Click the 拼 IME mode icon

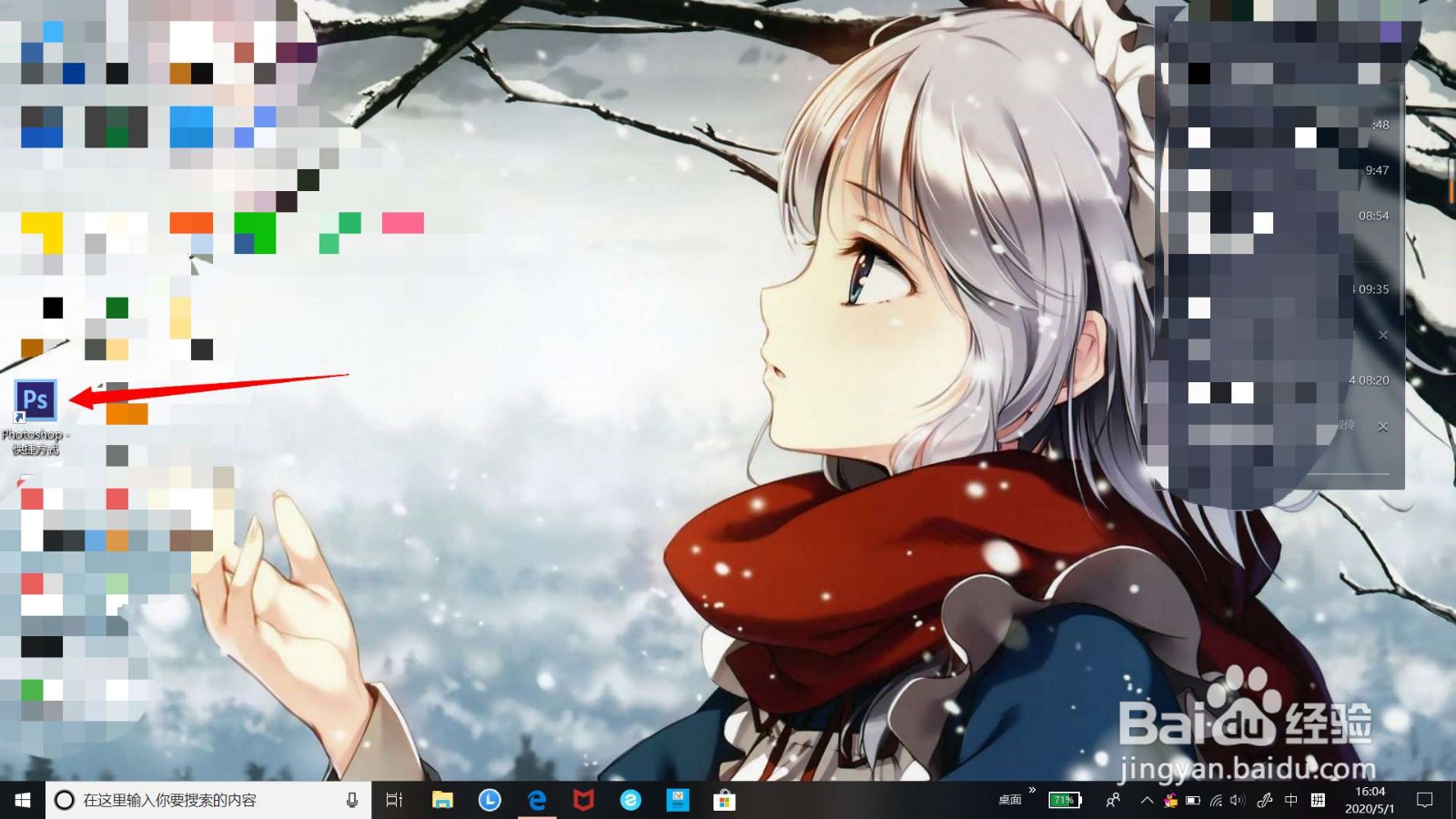pos(1318,800)
